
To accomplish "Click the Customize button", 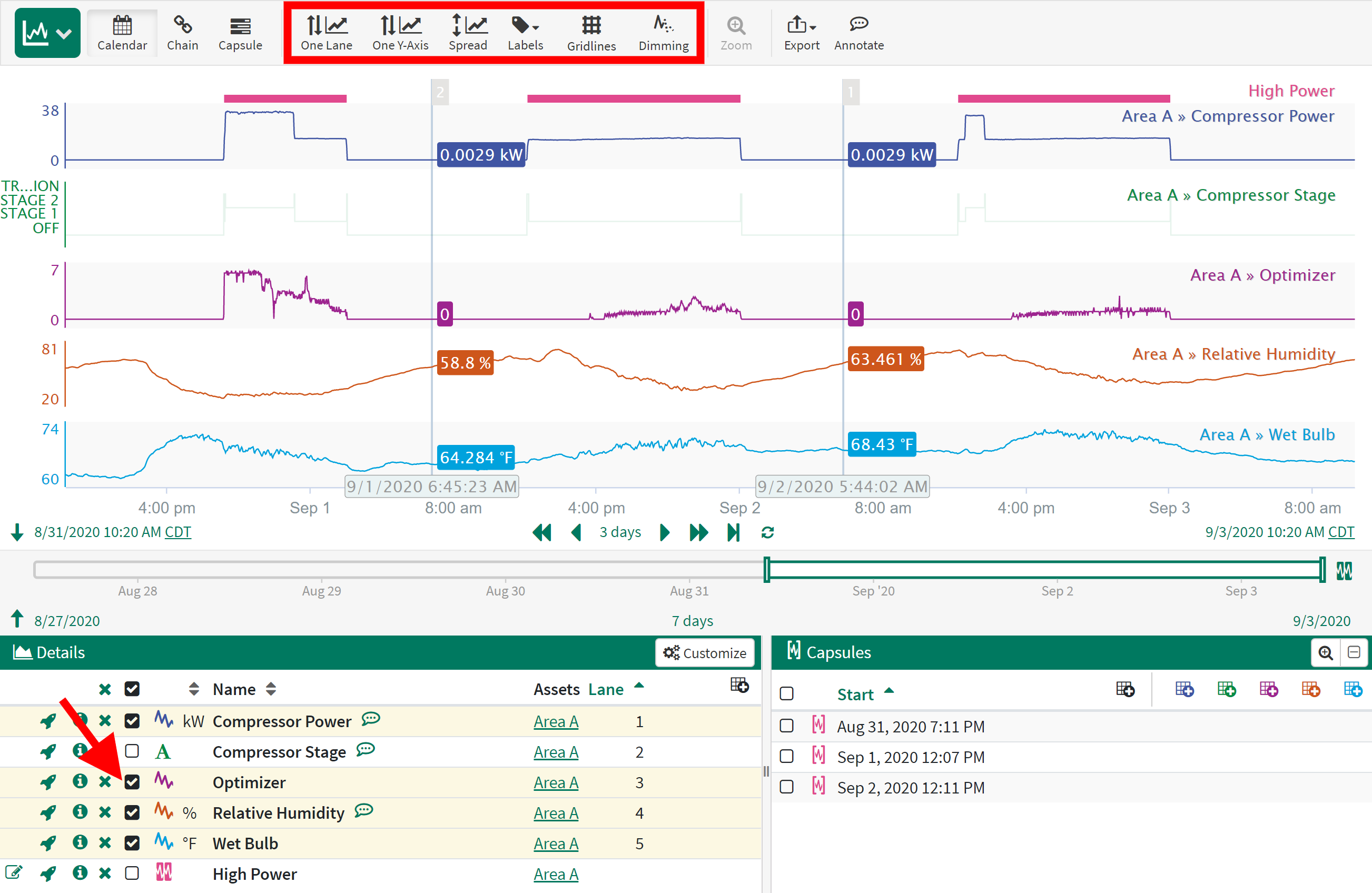I will click(705, 653).
